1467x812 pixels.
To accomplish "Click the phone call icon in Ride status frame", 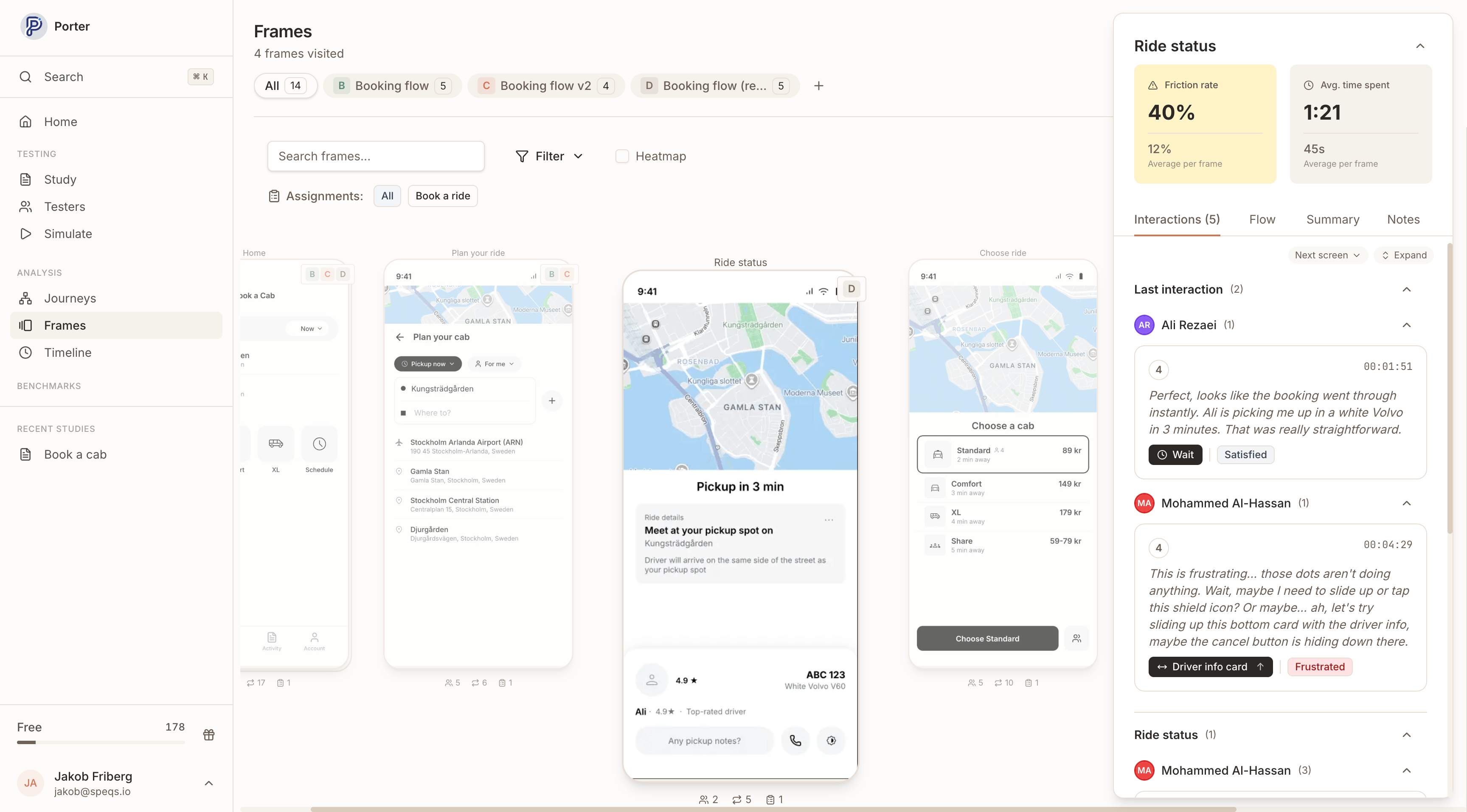I will click(x=795, y=740).
